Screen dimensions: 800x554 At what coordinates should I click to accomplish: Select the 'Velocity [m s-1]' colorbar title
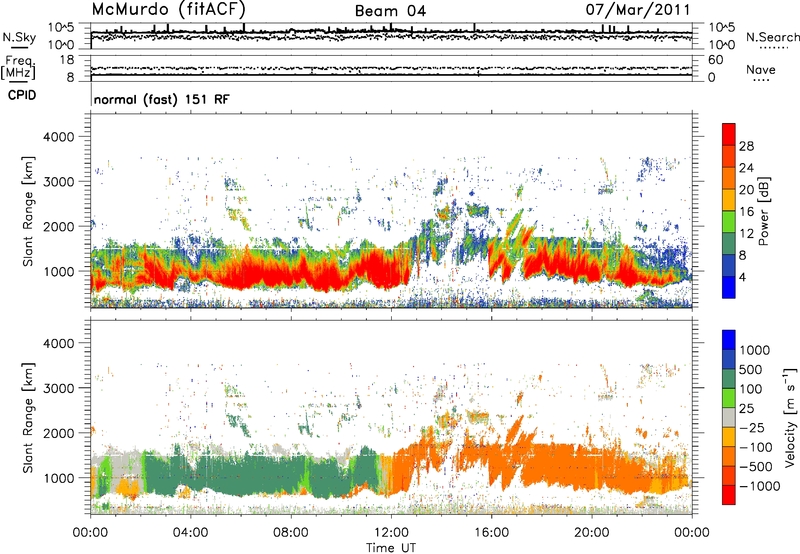coord(790,417)
